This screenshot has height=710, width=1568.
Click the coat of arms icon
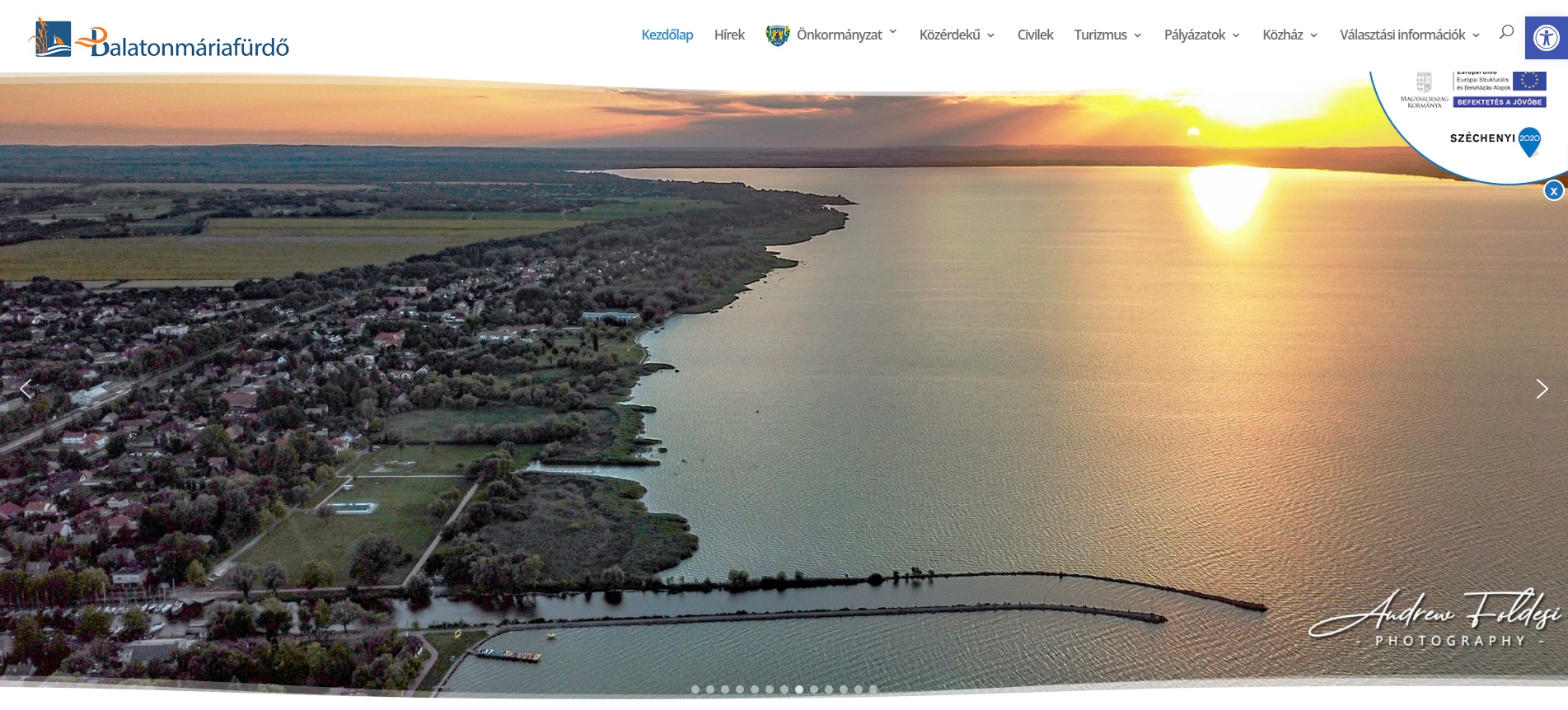(x=777, y=35)
